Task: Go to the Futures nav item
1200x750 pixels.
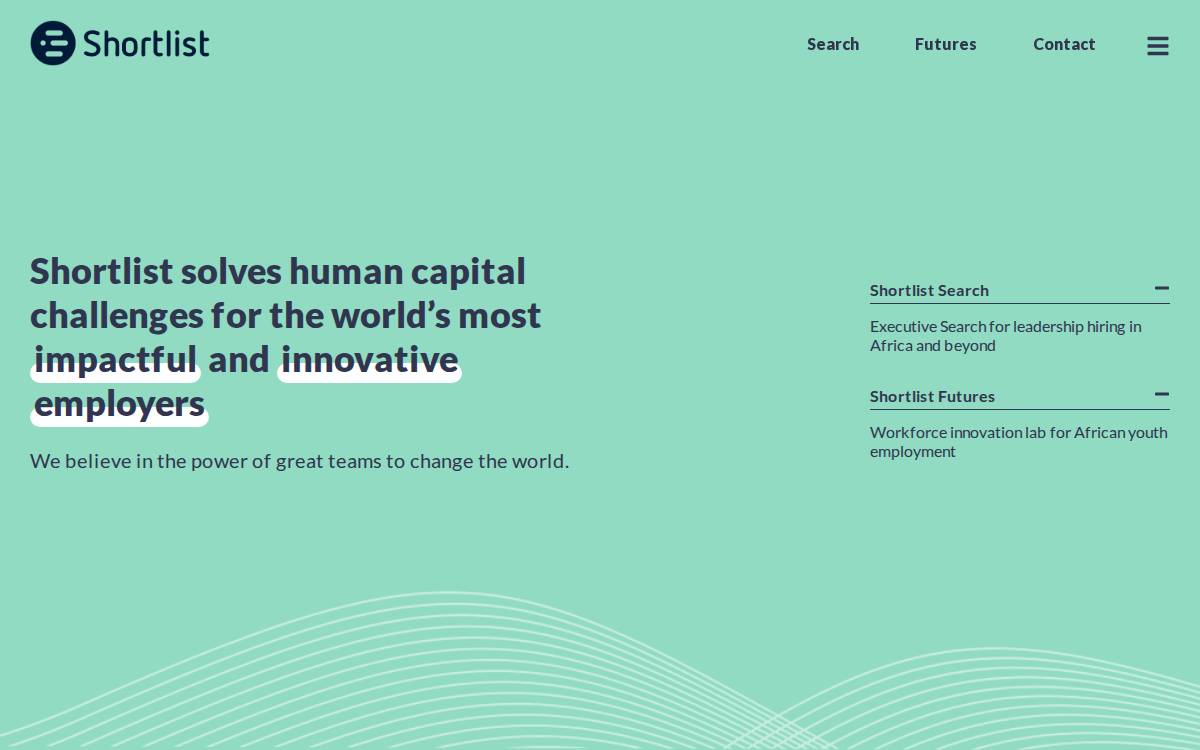Action: (x=945, y=44)
